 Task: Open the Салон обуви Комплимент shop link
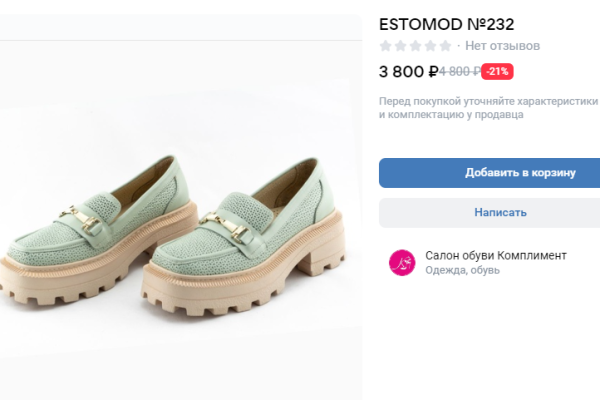click(x=495, y=255)
